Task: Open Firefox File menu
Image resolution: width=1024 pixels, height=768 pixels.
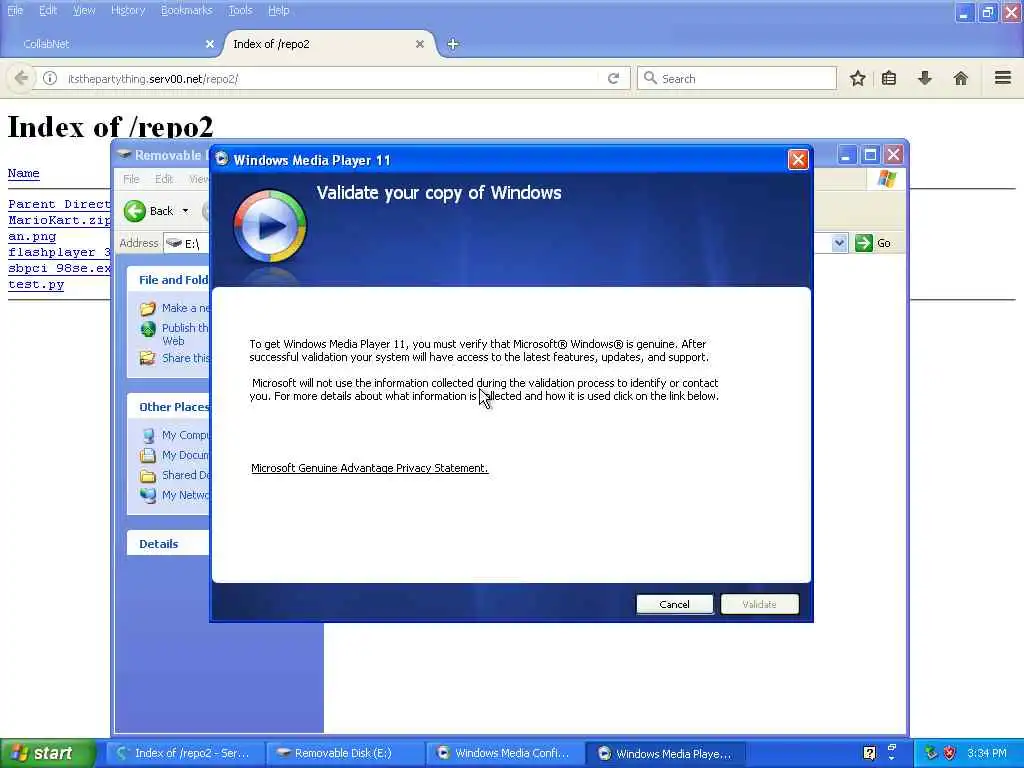Action: 15,10
